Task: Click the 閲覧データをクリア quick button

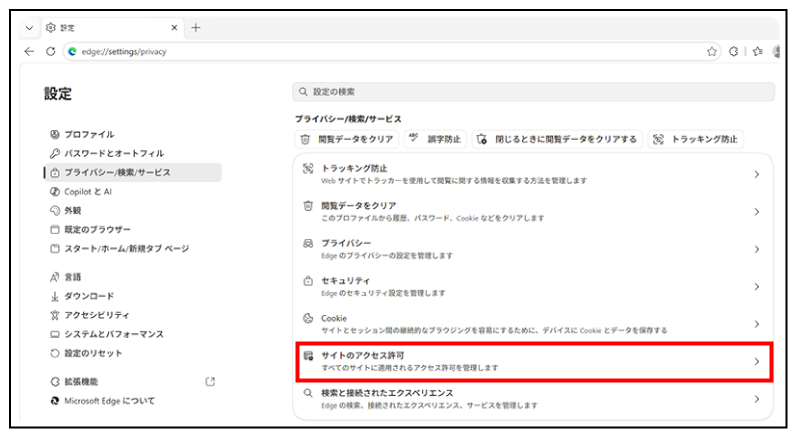Action: 347,139
